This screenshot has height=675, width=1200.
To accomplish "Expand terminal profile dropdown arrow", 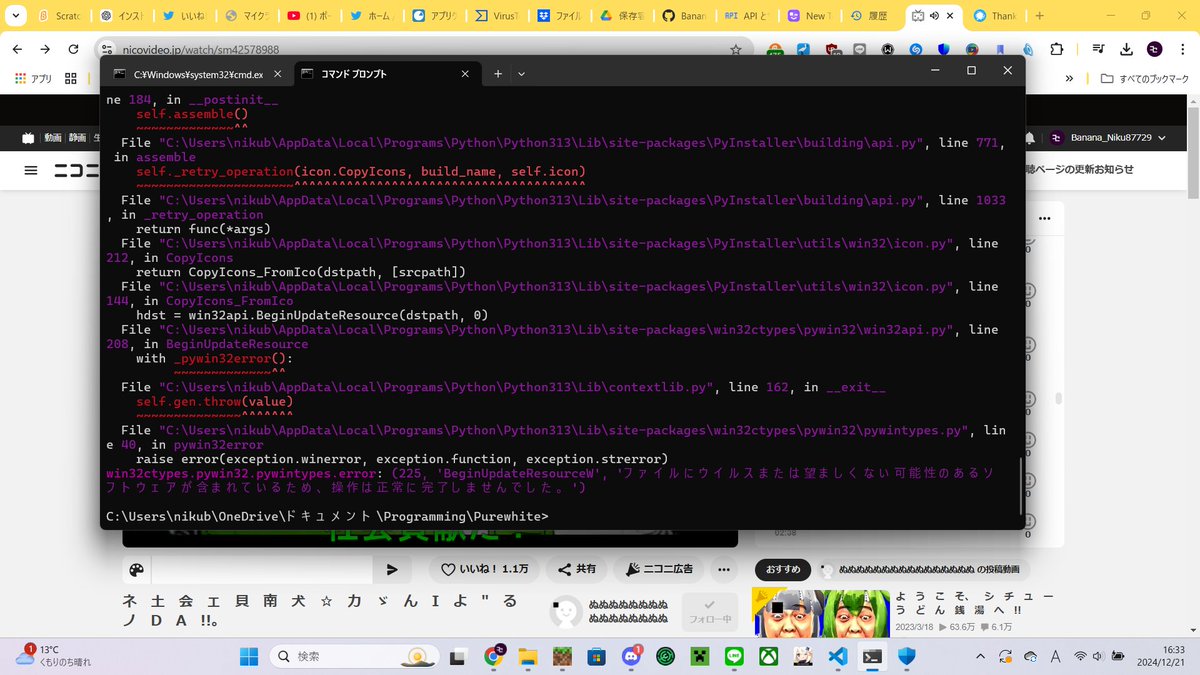I will pyautogui.click(x=521, y=73).
